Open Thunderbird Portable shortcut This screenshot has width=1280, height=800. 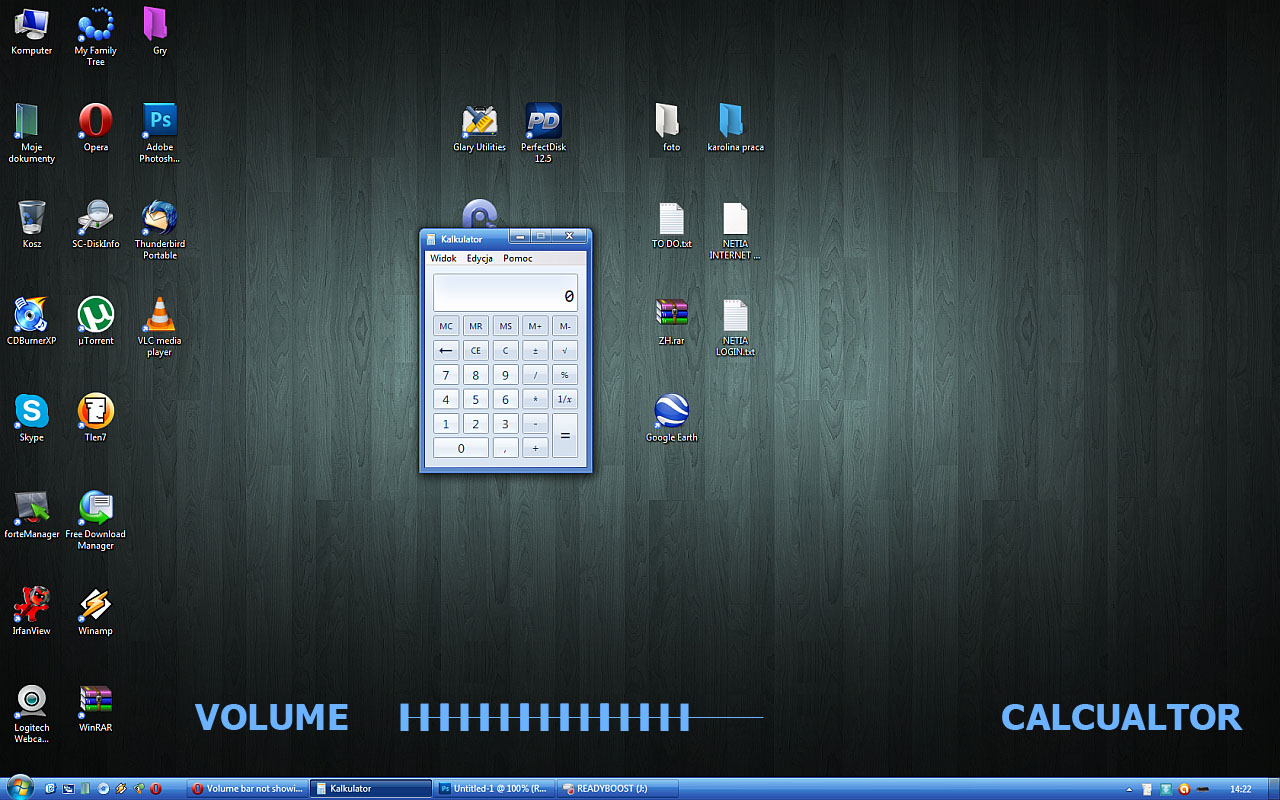(x=159, y=230)
